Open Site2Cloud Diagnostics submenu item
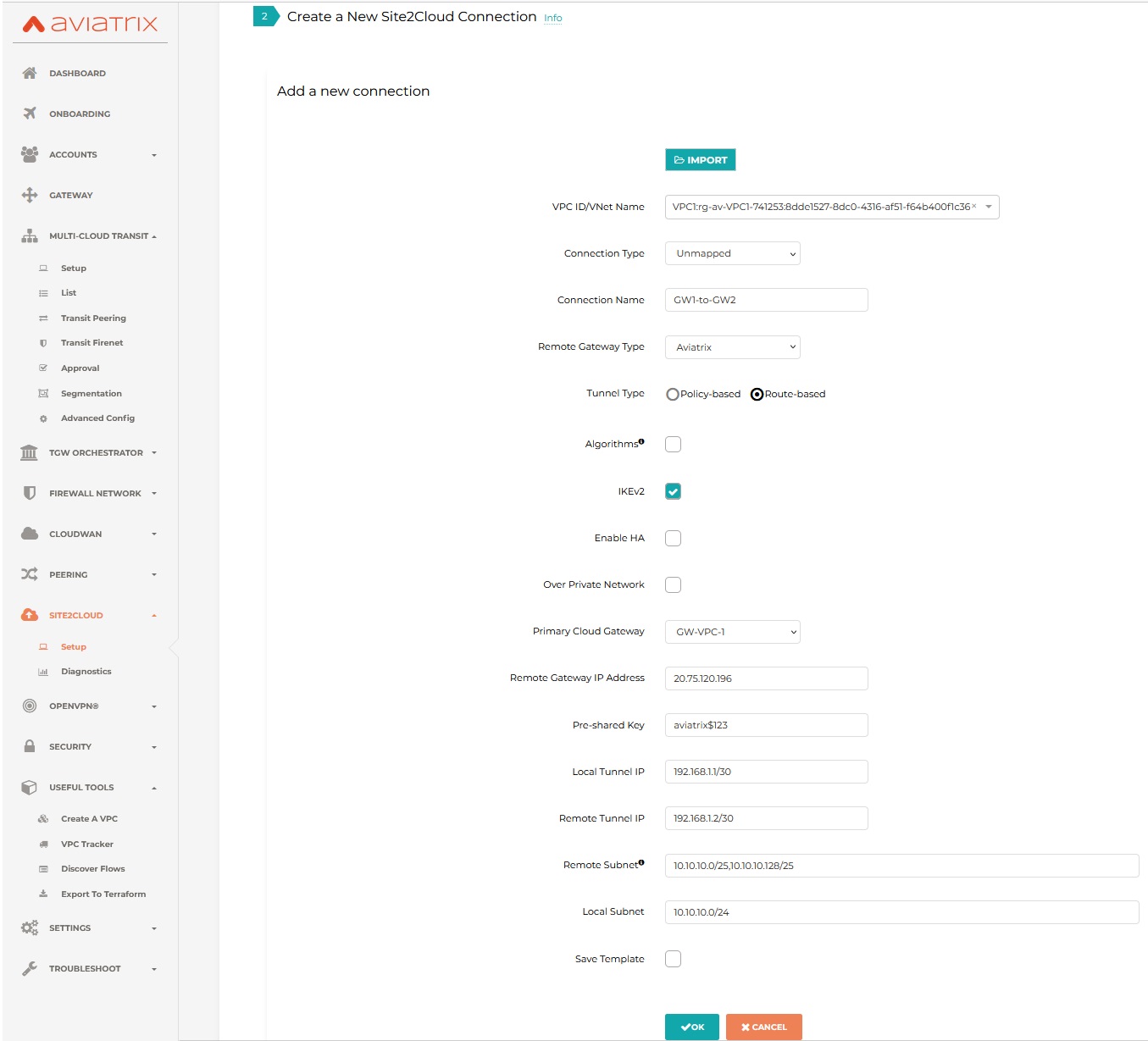Image resolution: width=1148 pixels, height=1041 pixels. [x=86, y=672]
